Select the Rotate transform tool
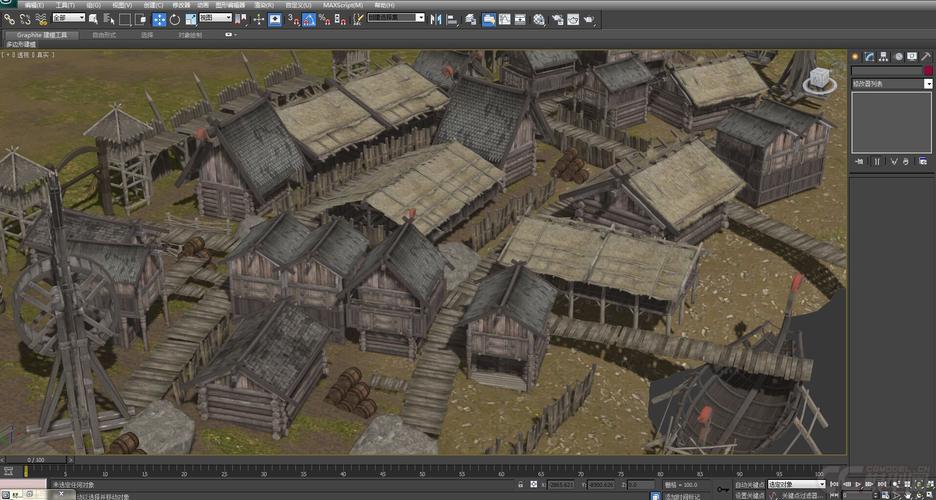Image resolution: width=936 pixels, height=500 pixels. click(x=176, y=18)
